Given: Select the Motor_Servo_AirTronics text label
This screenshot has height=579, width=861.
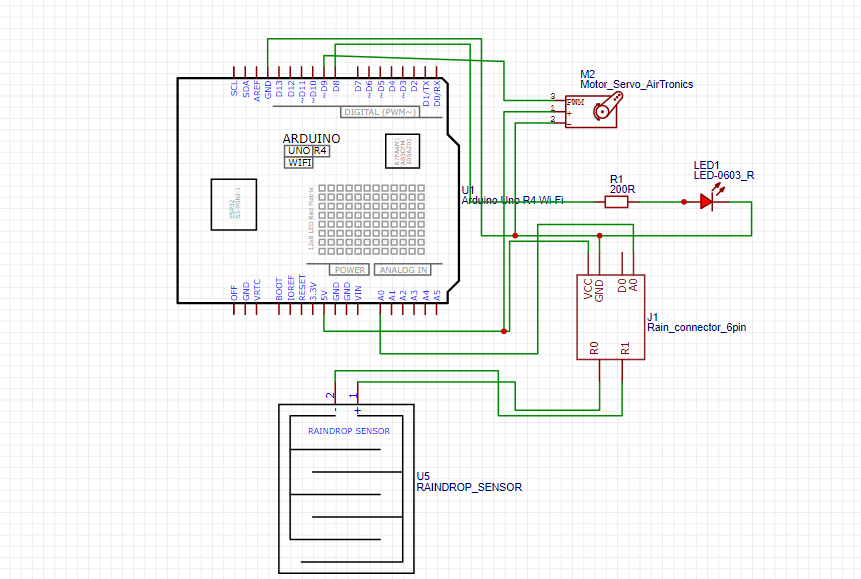Looking at the screenshot, I should [x=636, y=85].
